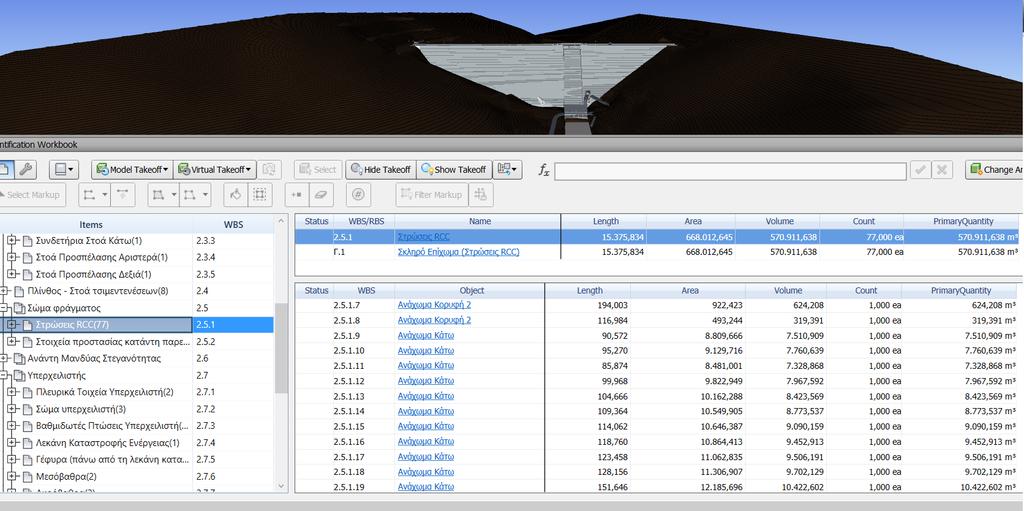Expand the Μεσόβαθρα(2) node
This screenshot has height=511, width=1024.
click(x=12, y=476)
